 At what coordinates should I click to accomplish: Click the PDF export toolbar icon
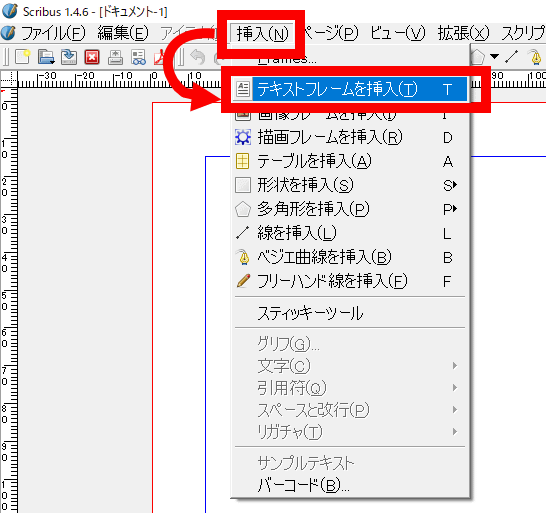pos(159,57)
